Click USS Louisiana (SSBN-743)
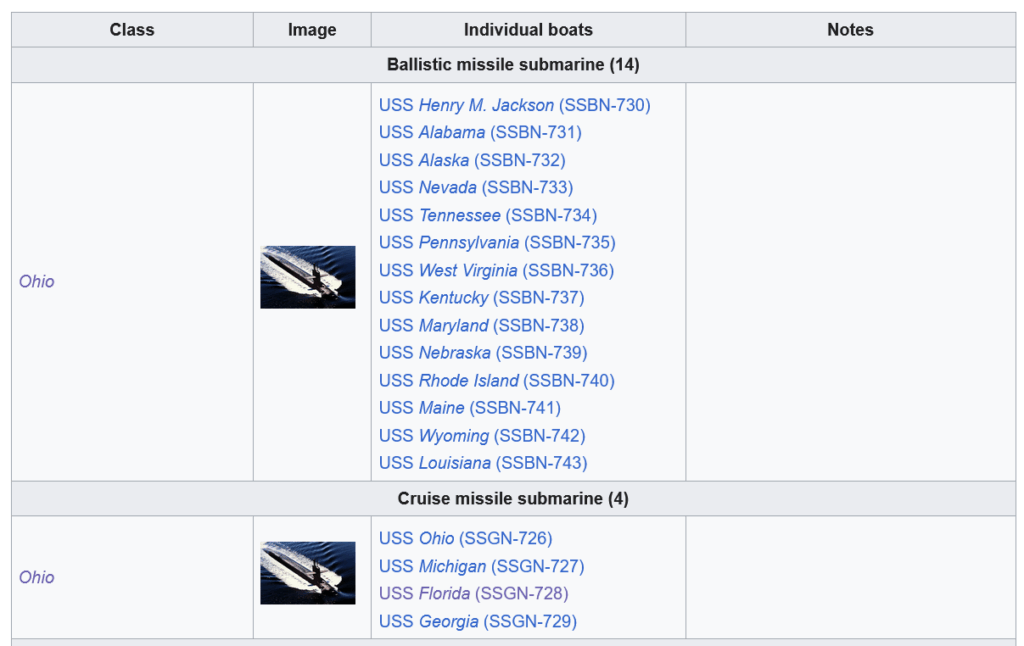The image size is (1024, 646). point(483,463)
